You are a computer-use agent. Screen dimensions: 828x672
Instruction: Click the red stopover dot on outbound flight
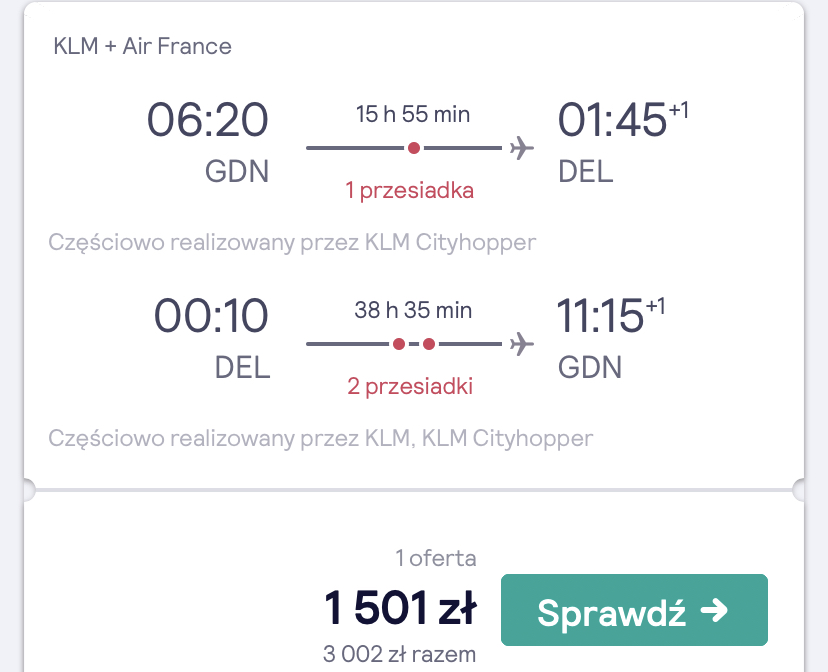point(414,148)
